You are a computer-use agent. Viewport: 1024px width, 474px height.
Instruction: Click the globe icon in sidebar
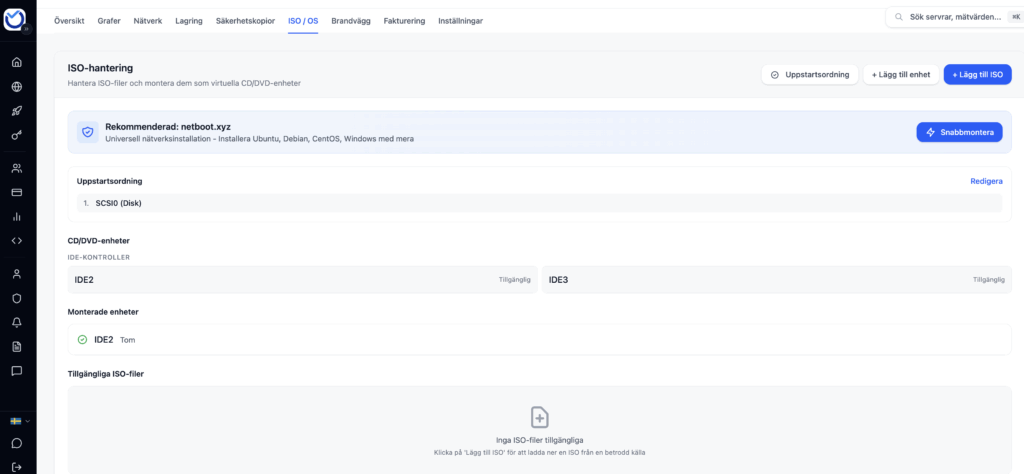click(x=17, y=87)
